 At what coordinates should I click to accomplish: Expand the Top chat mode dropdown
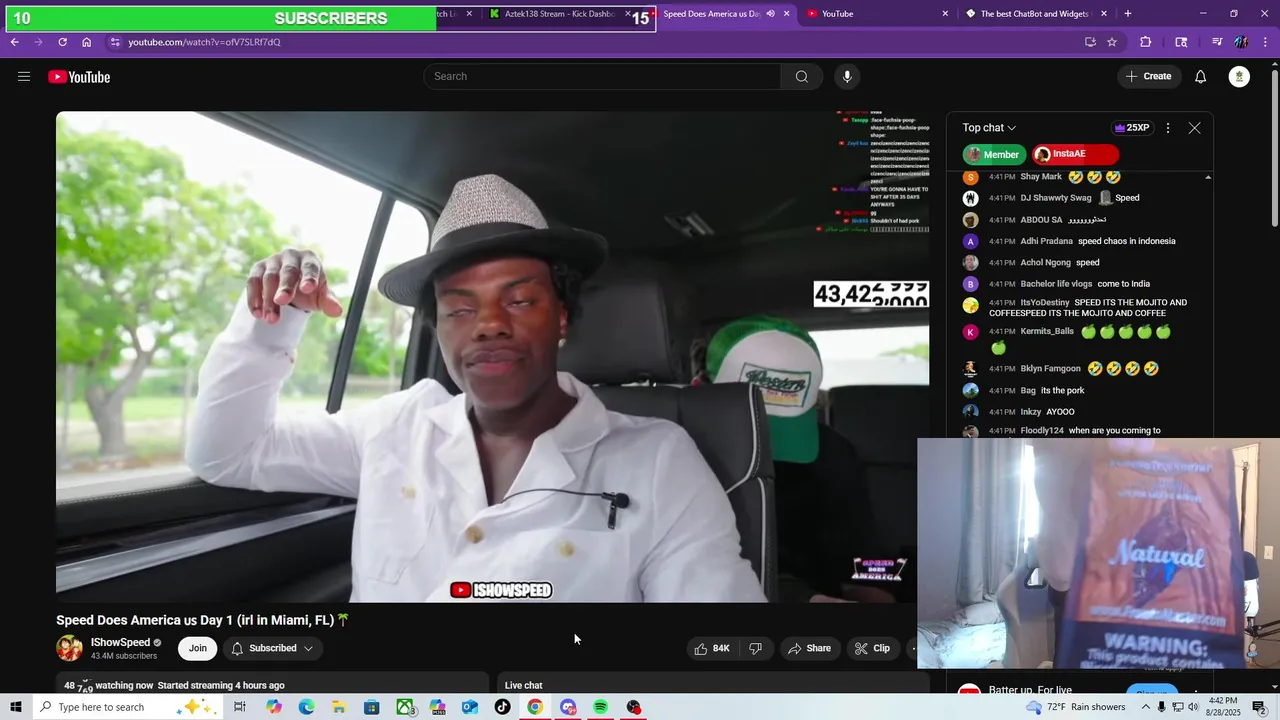click(989, 128)
